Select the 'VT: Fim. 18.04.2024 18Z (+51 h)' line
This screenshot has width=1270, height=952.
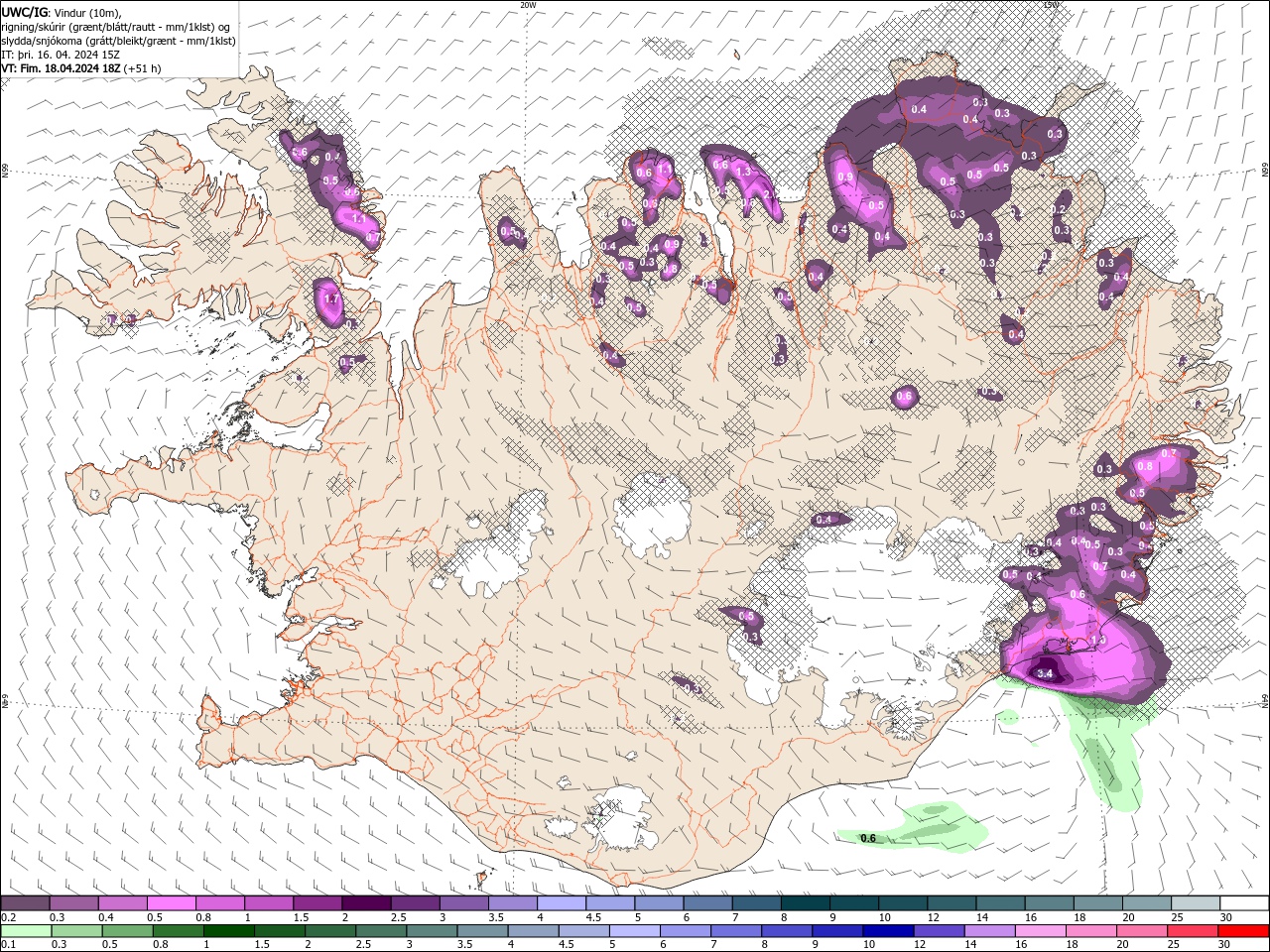coord(81,68)
